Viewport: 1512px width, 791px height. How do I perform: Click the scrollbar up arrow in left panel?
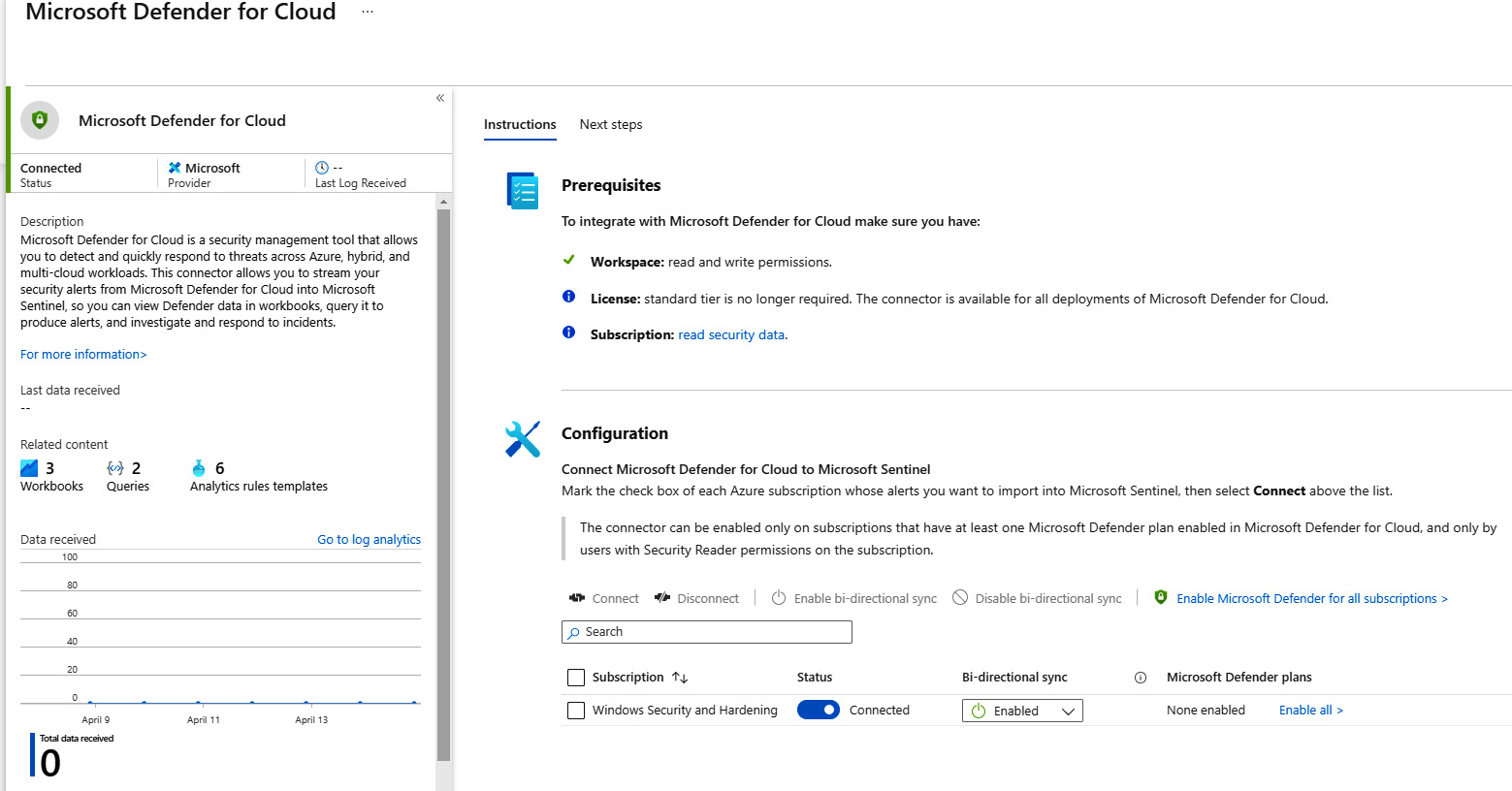click(444, 202)
